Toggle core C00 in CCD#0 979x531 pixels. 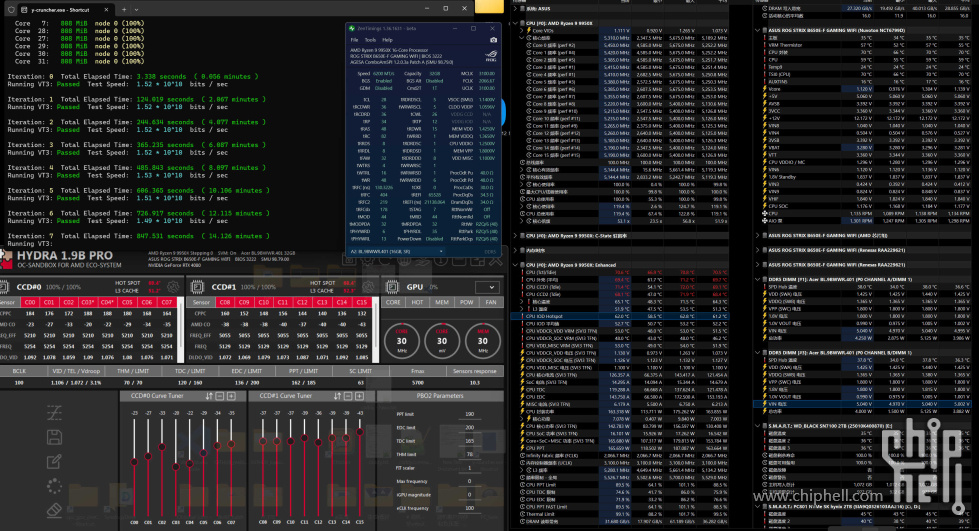click(x=30, y=302)
